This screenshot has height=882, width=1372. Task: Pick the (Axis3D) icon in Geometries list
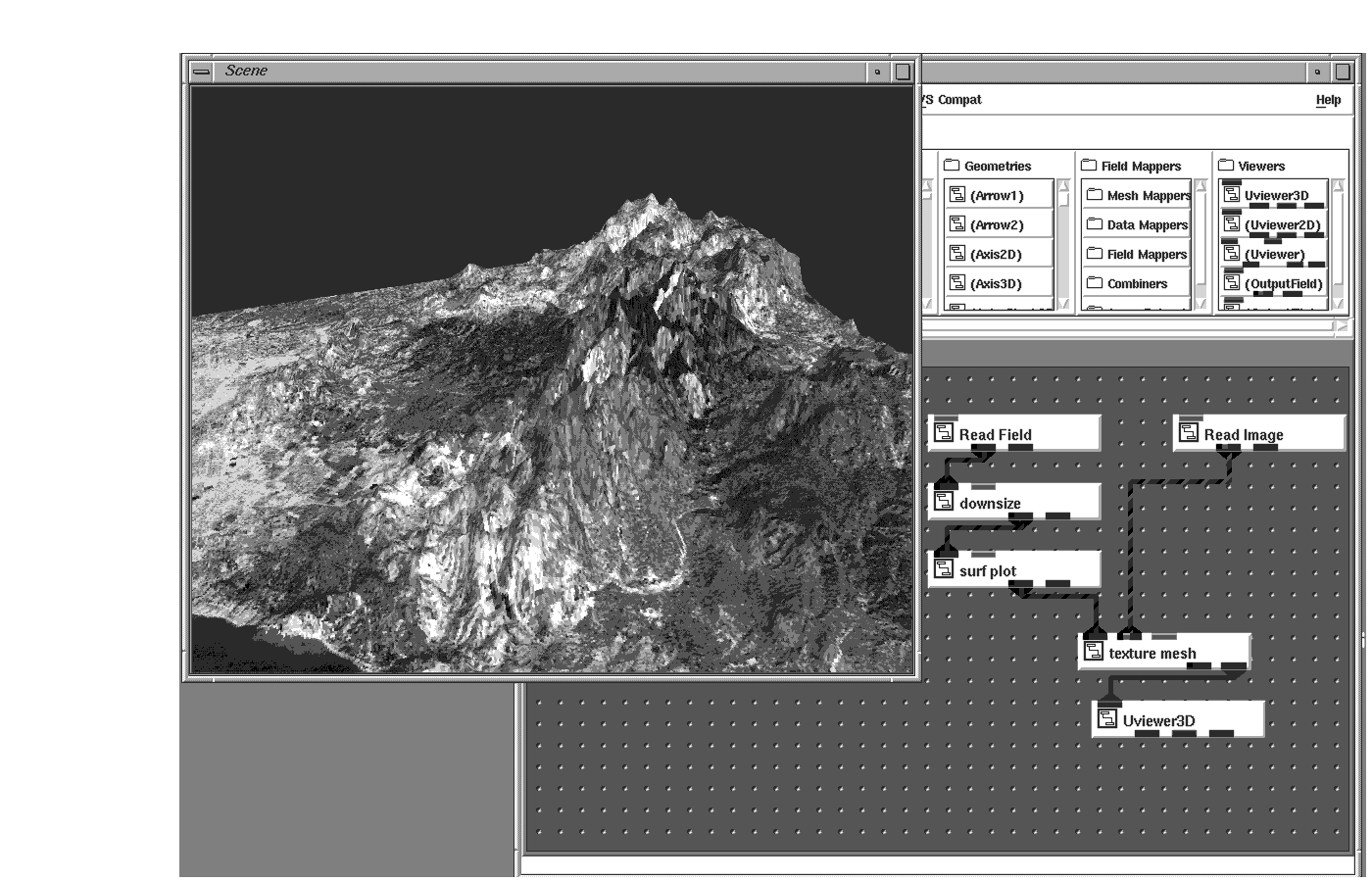pyautogui.click(x=957, y=283)
